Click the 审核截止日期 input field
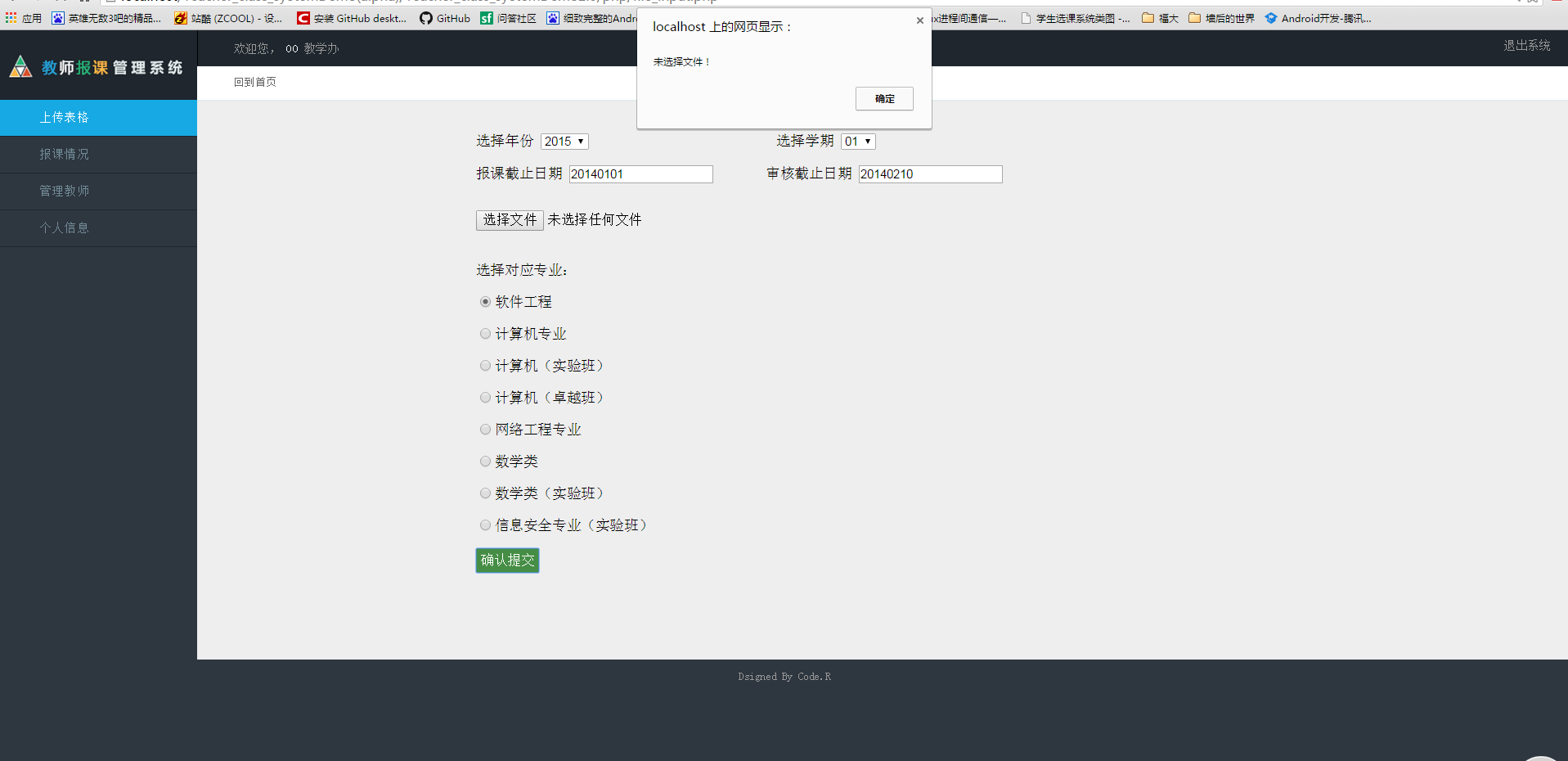The image size is (1568, 761). (x=930, y=174)
